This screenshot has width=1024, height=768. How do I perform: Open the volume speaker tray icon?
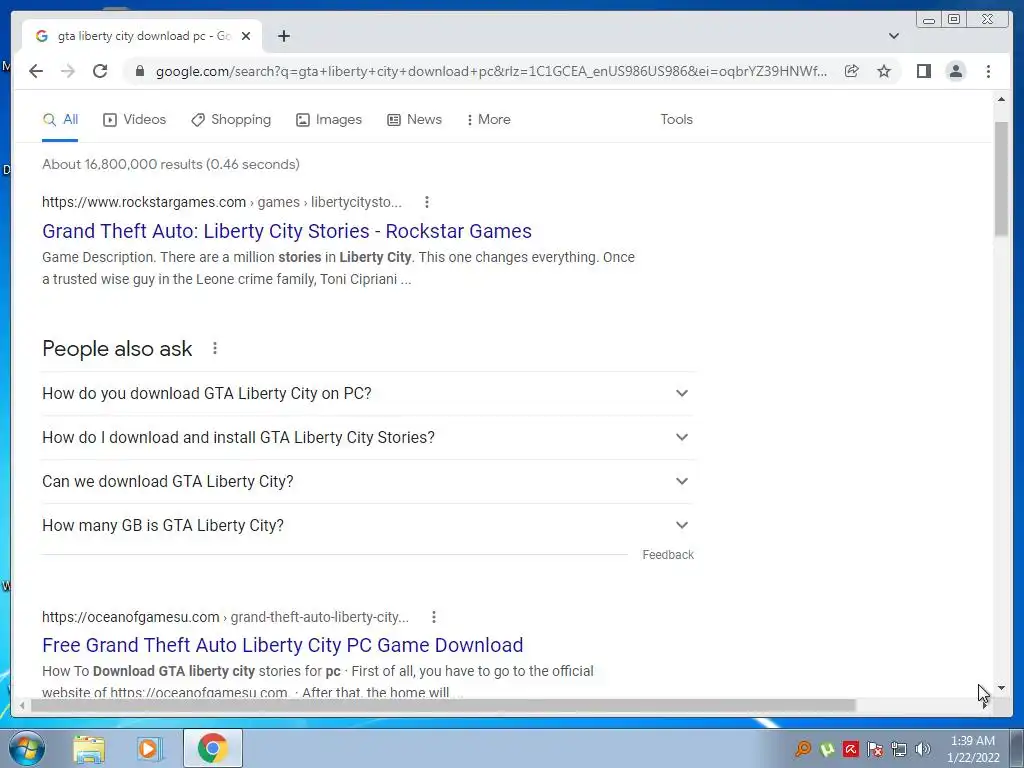pyautogui.click(x=923, y=749)
